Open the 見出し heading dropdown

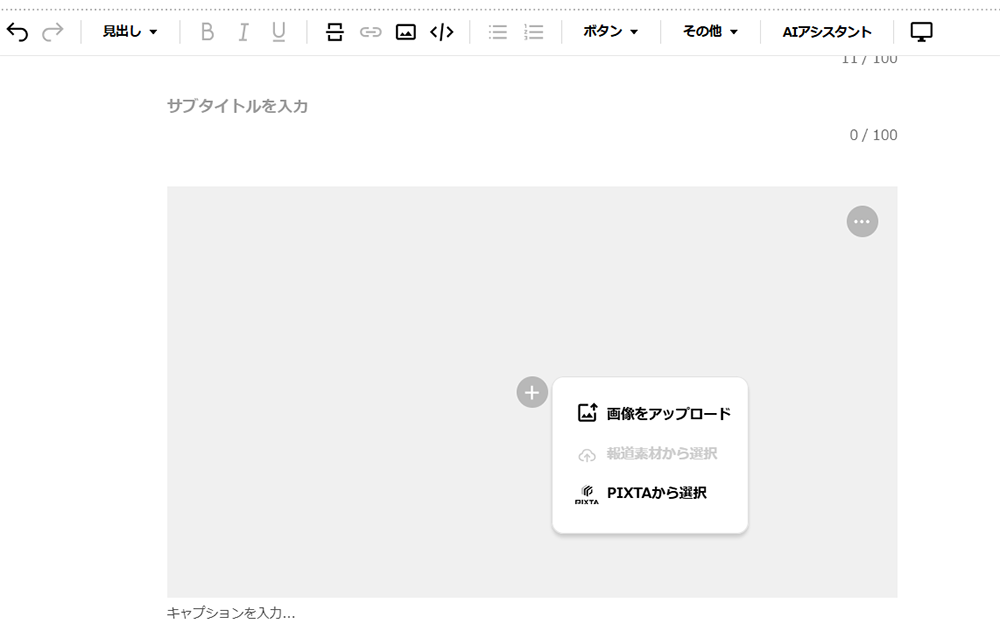pyautogui.click(x=129, y=31)
